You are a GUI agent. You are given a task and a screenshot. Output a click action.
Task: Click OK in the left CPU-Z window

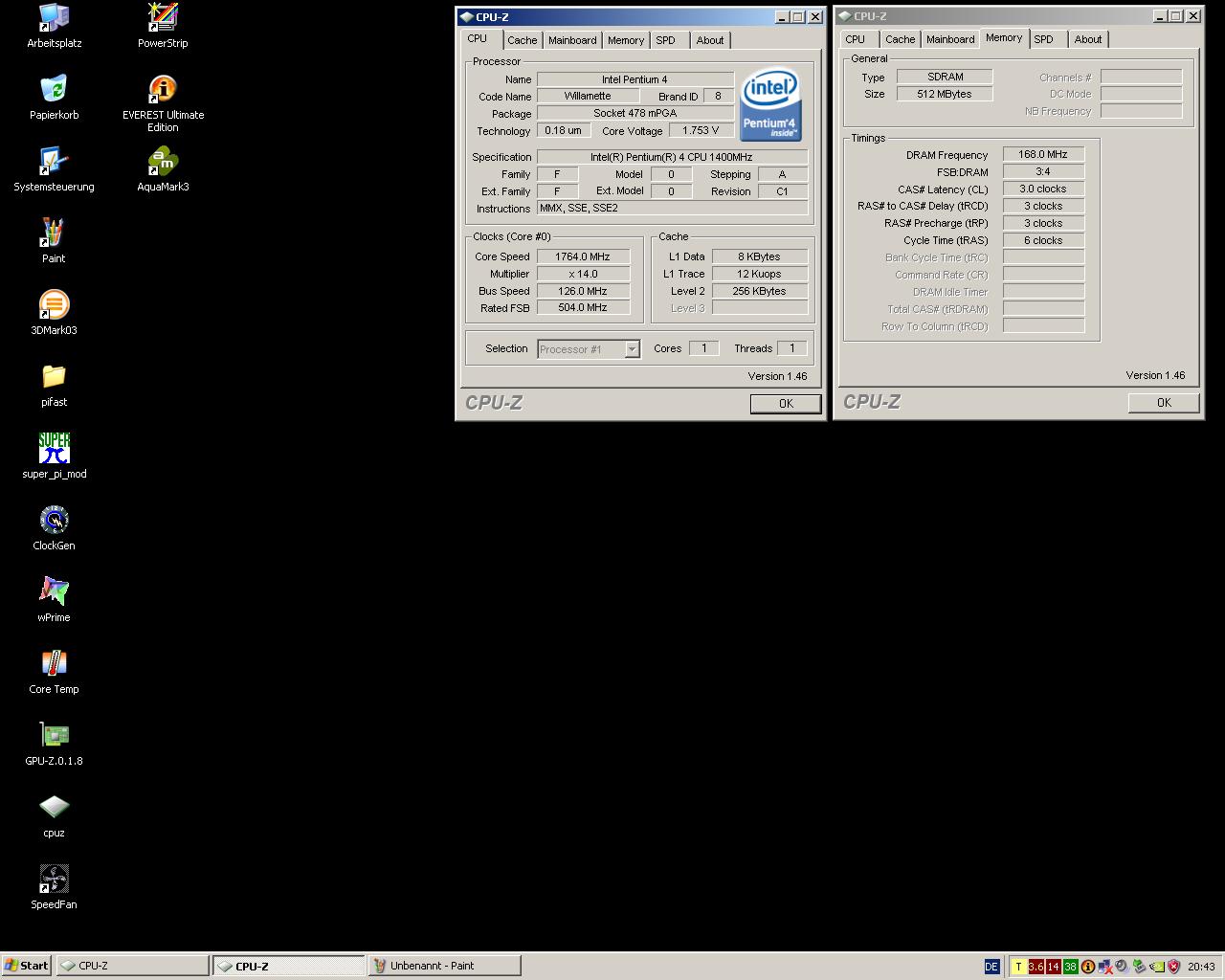click(x=786, y=404)
